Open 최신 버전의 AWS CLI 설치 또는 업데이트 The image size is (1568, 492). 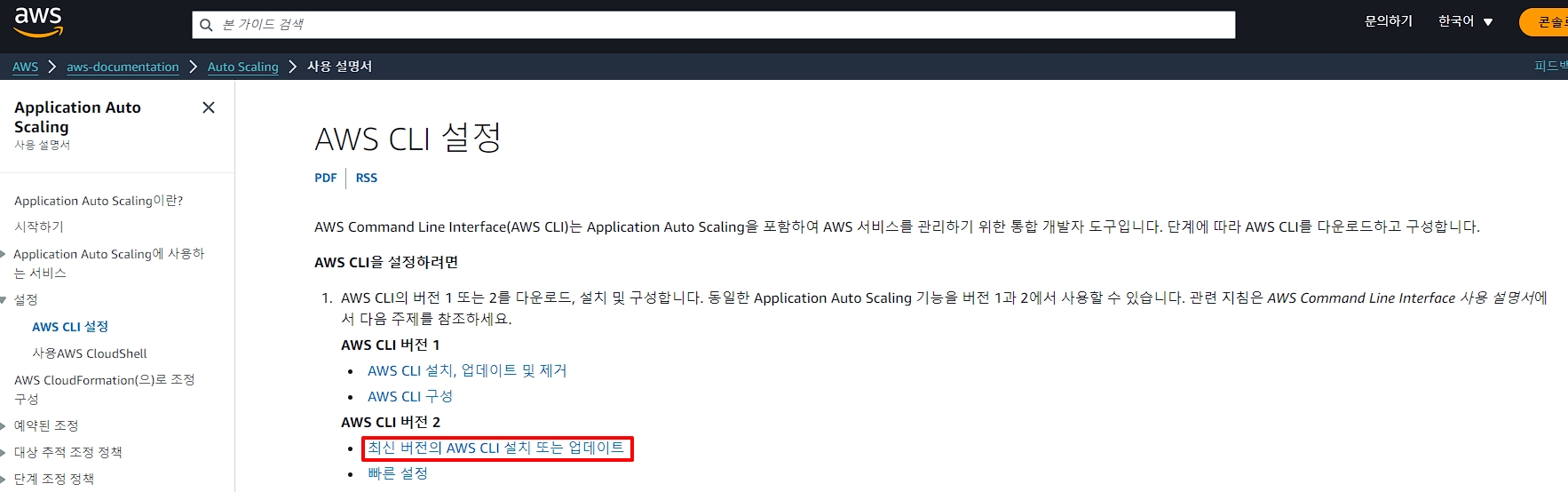point(496,448)
